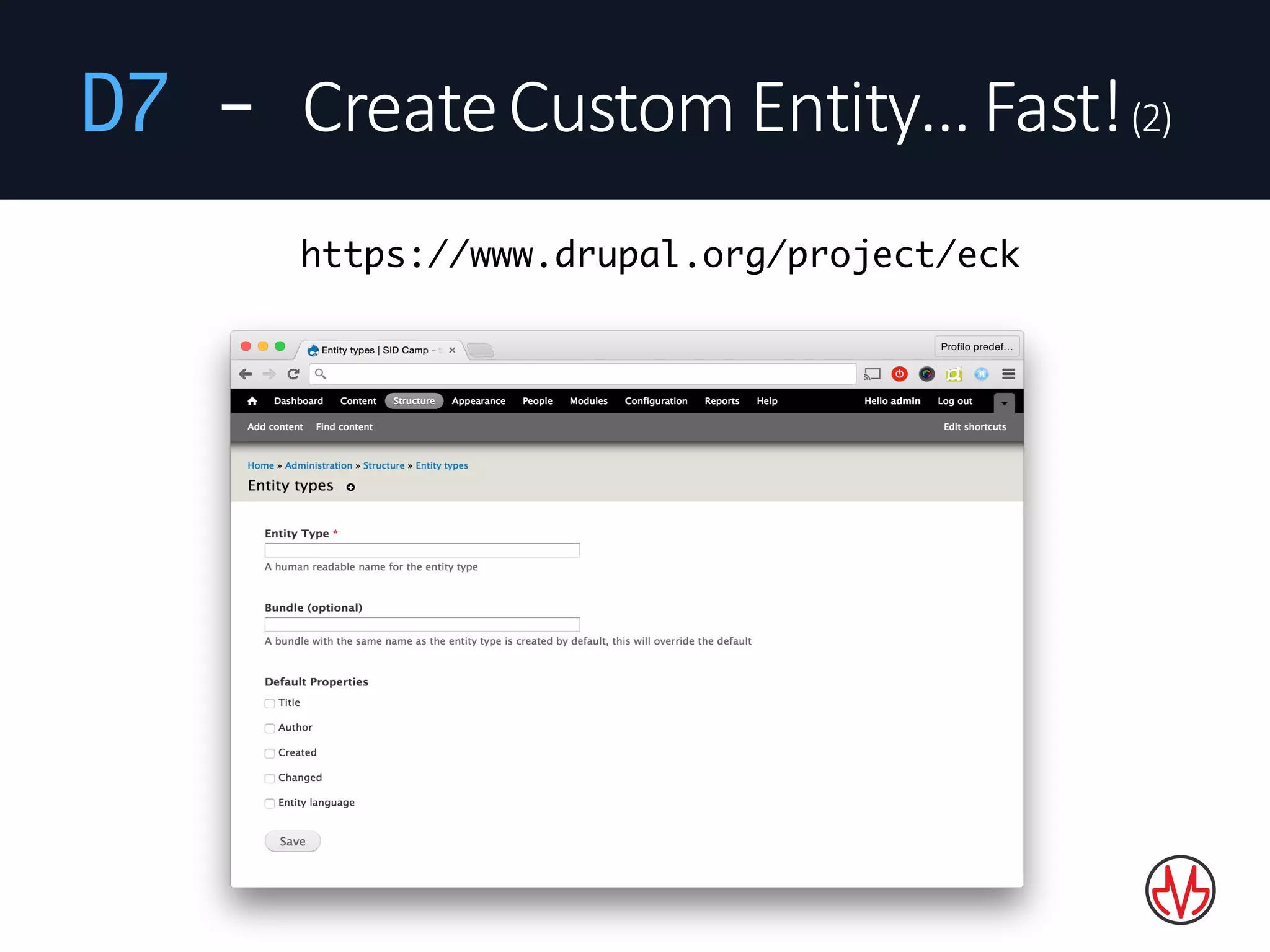The image size is (1270, 952).
Task: Click the Drupal home icon in admin bar
Action: pos(252,401)
